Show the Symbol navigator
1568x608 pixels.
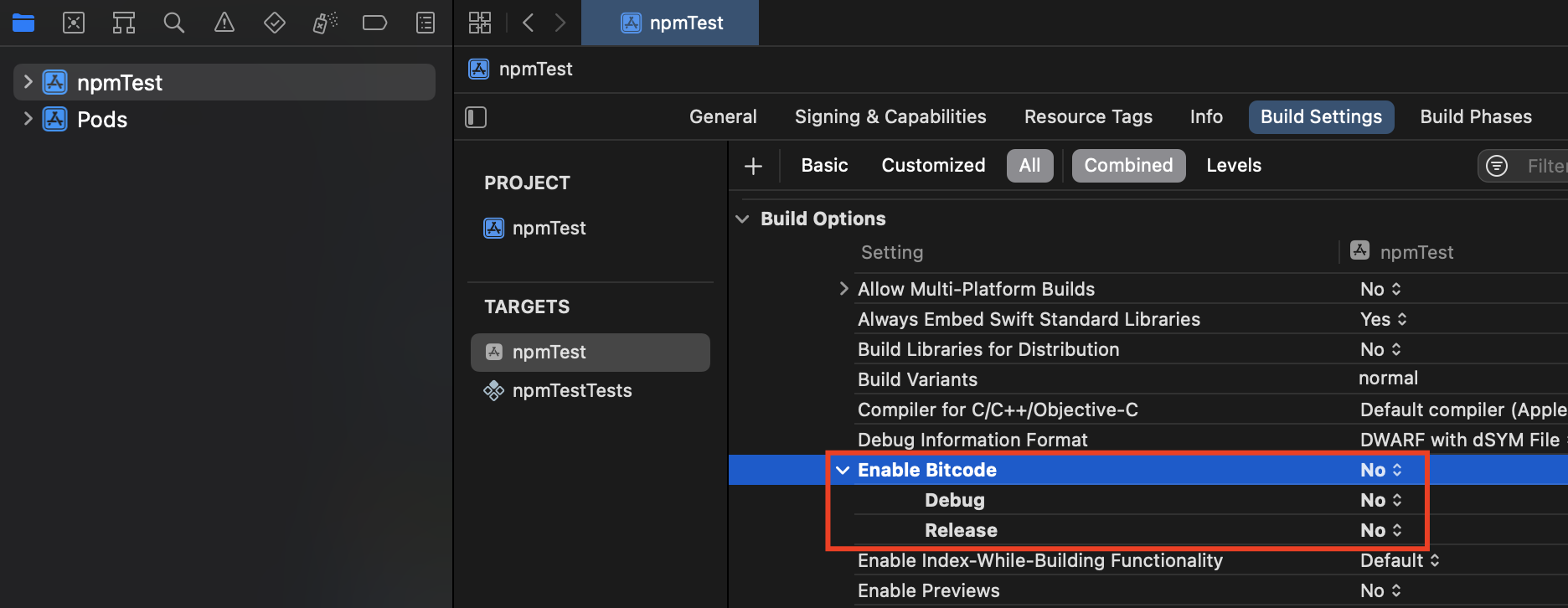(124, 23)
